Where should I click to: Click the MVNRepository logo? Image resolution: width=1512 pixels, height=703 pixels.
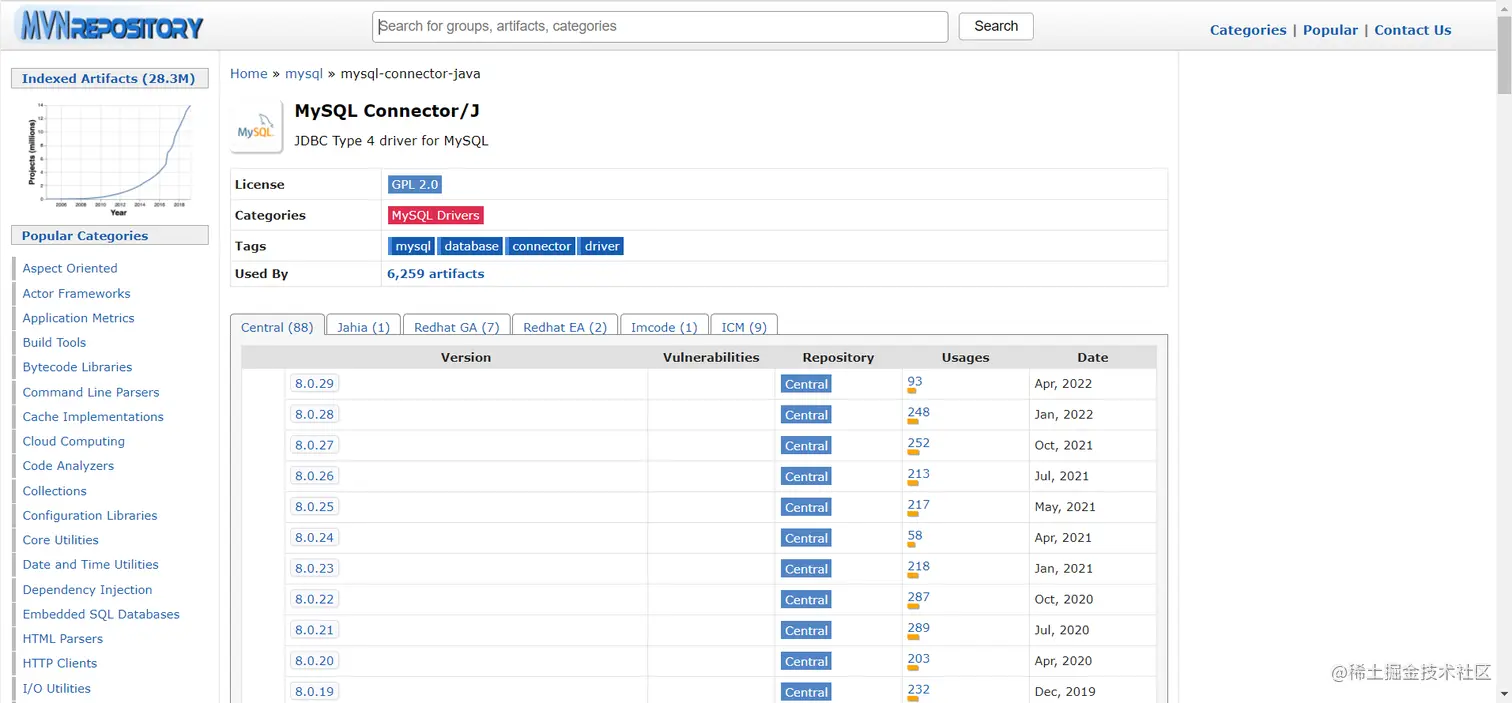[x=110, y=25]
